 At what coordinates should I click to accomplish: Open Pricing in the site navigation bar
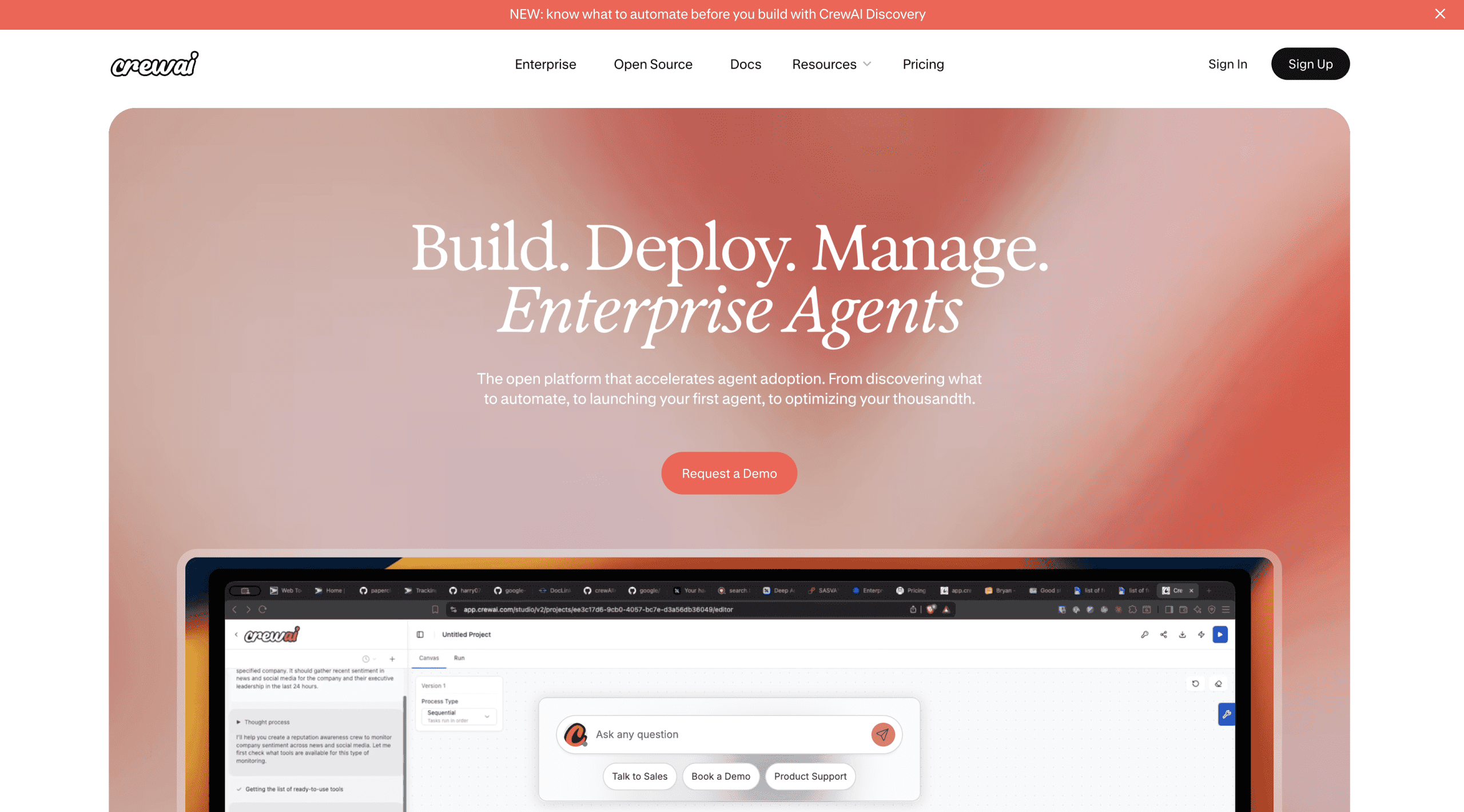pyautogui.click(x=923, y=64)
